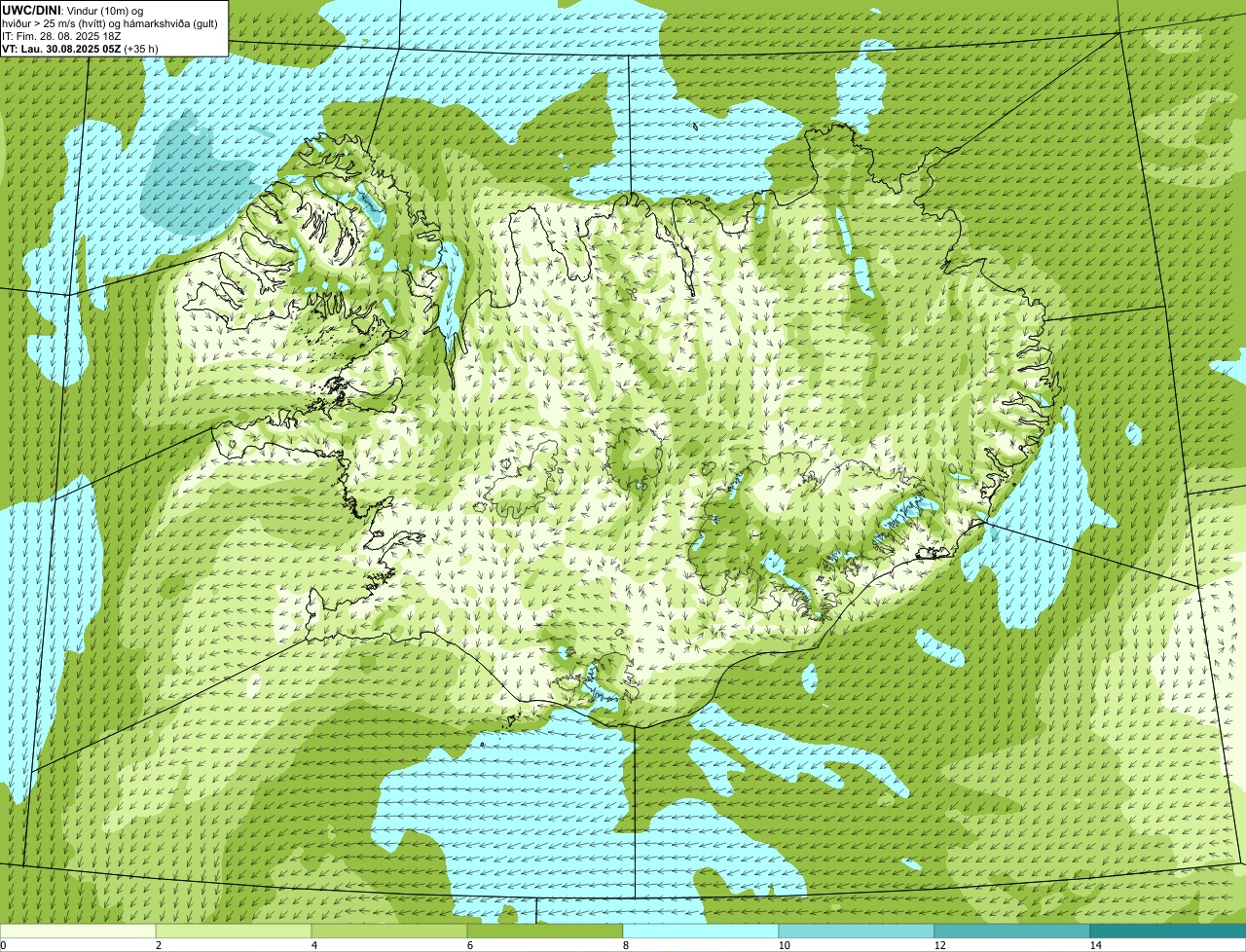Click the 2–4 m/s light green legend swatch
Image resolution: width=1246 pixels, height=952 pixels.
[234, 931]
